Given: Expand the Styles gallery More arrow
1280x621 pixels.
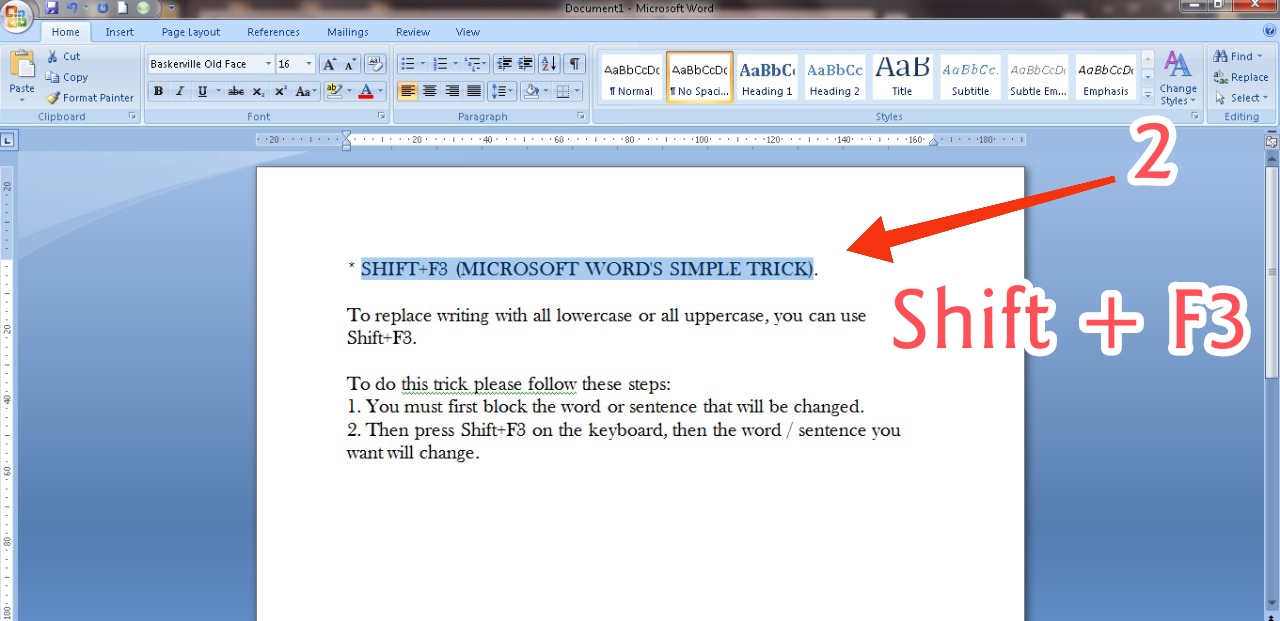Looking at the screenshot, I should [1148, 95].
